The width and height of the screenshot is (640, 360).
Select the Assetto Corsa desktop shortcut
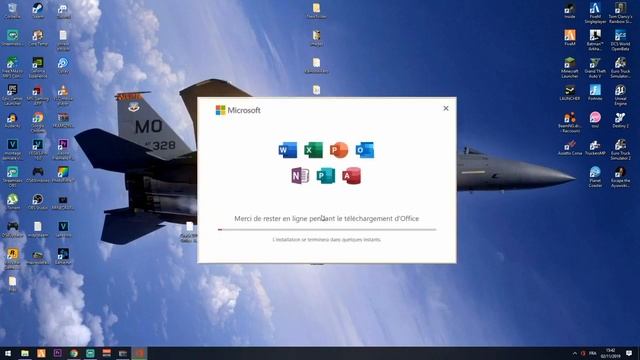(x=570, y=147)
